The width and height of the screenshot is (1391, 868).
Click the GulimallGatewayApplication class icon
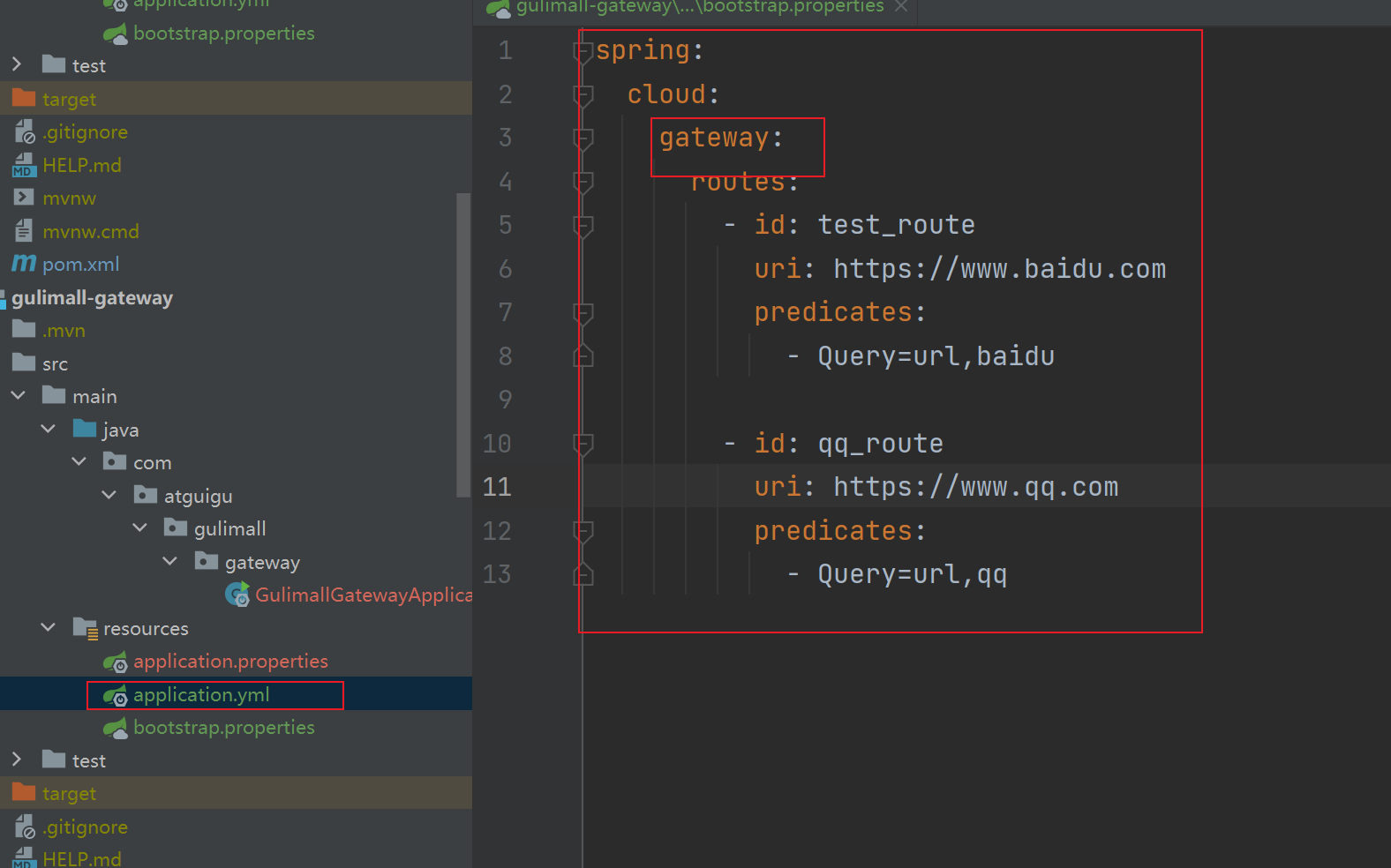click(237, 595)
